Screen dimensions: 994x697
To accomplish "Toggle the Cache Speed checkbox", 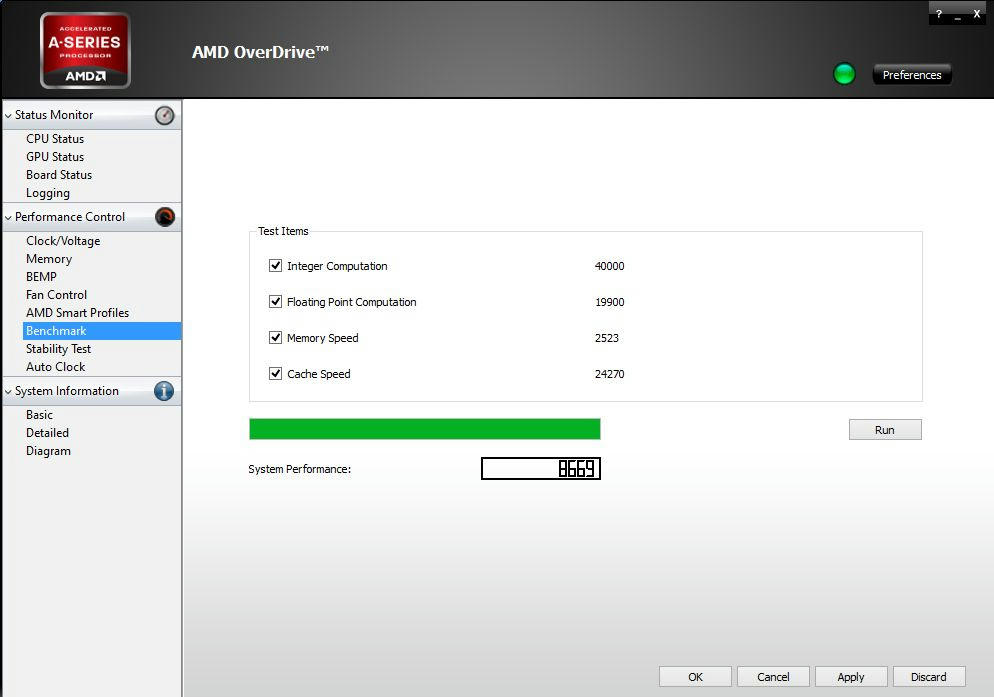I will tap(275, 374).
